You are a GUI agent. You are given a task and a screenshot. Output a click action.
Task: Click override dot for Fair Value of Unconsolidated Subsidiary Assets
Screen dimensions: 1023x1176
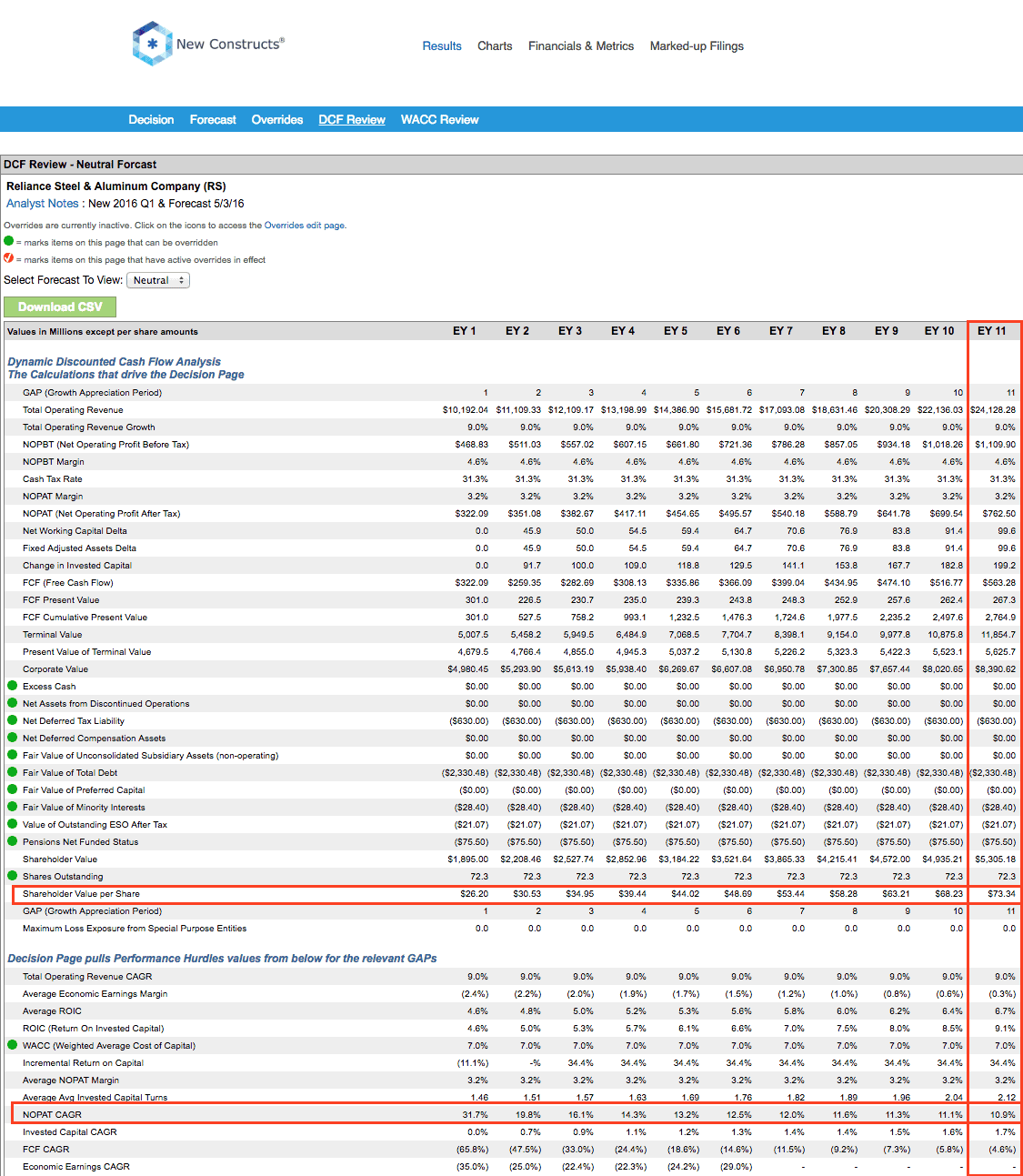point(12,755)
